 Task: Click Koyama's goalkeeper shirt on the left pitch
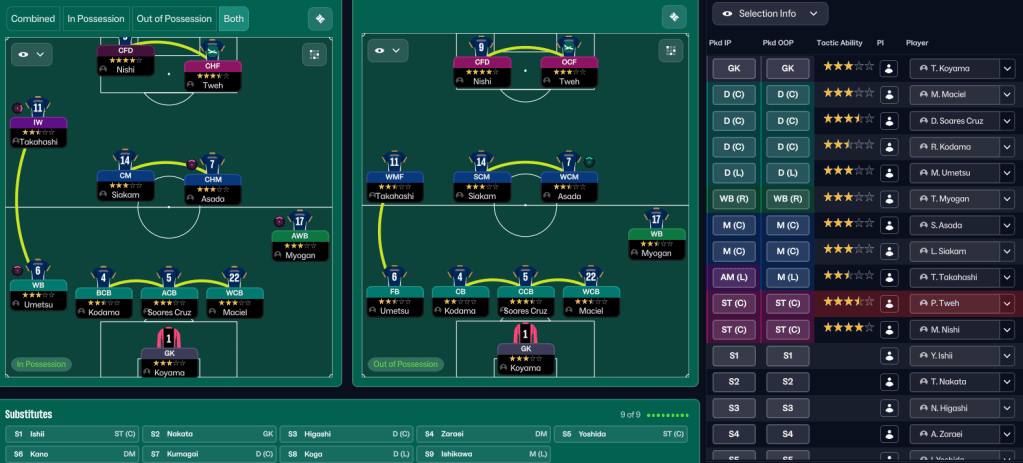click(x=169, y=337)
